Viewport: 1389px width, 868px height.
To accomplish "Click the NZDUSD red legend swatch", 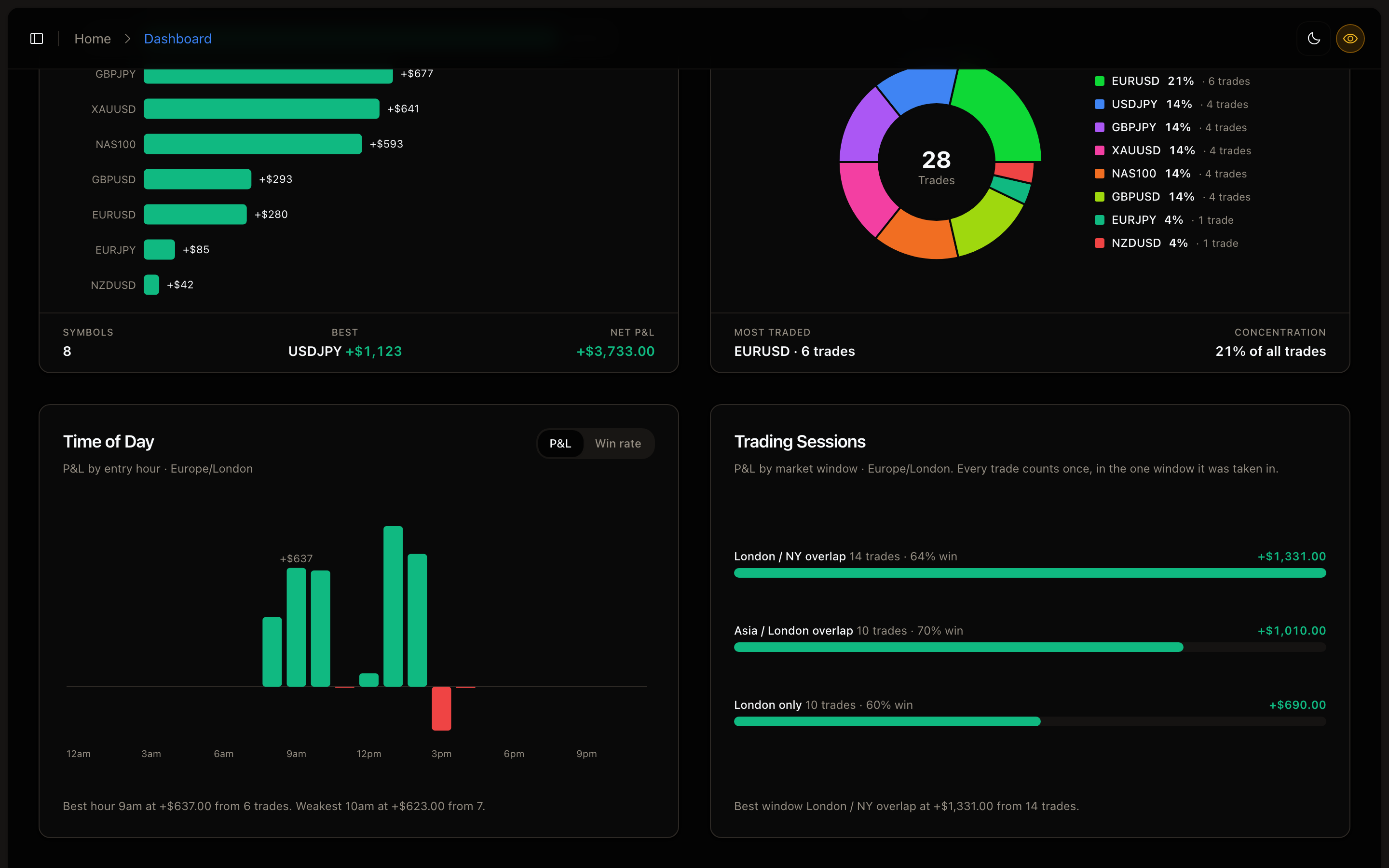I will coord(1100,243).
